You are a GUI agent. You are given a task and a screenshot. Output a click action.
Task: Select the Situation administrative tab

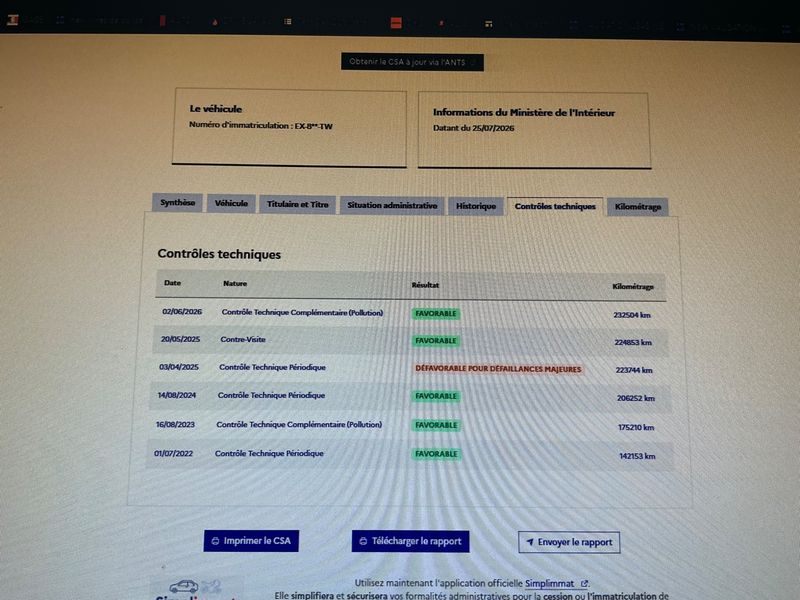click(392, 205)
